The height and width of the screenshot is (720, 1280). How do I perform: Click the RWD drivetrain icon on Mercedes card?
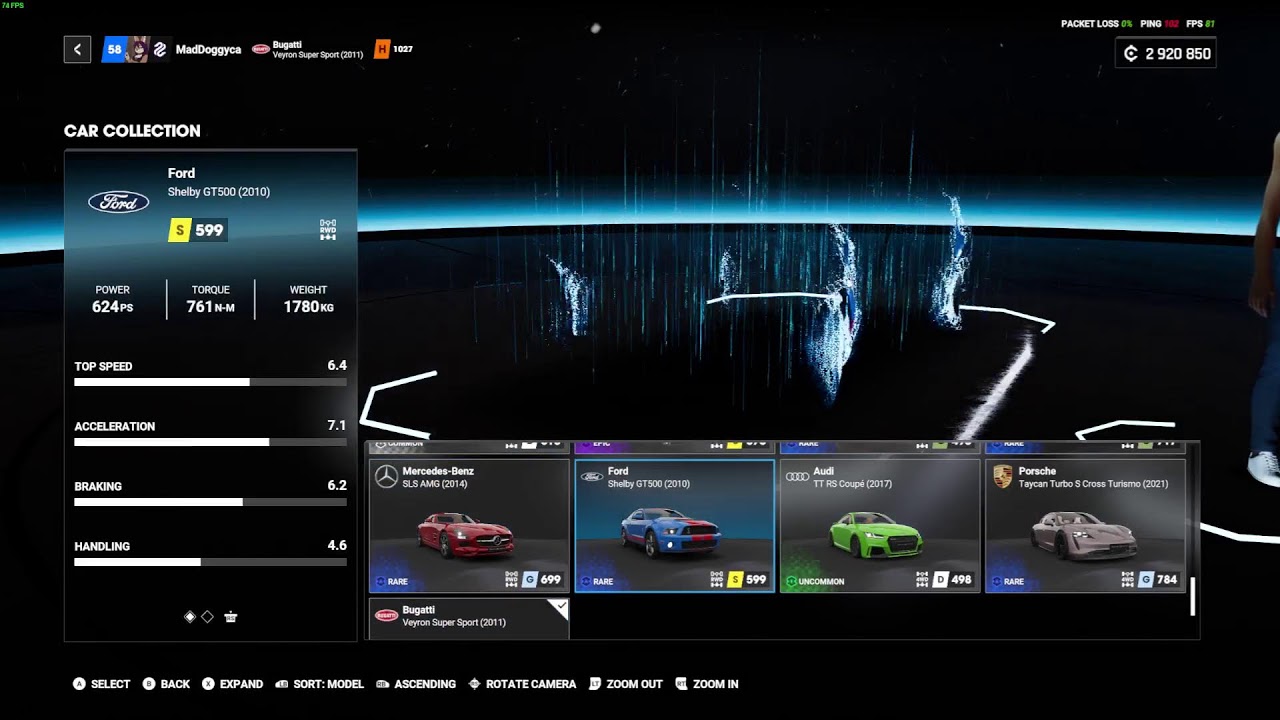pyautogui.click(x=511, y=579)
